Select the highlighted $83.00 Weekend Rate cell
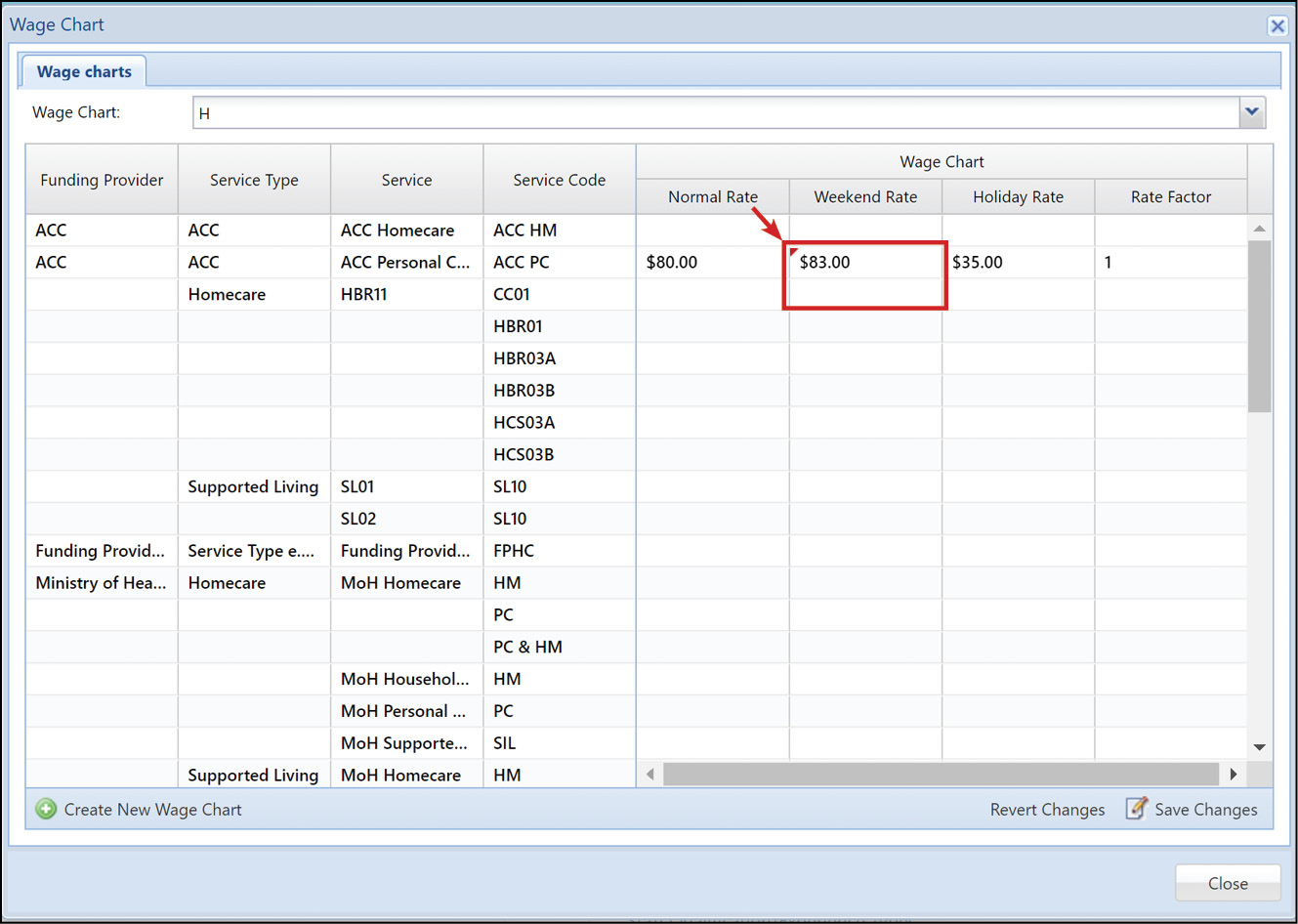1298x924 pixels. [x=864, y=262]
